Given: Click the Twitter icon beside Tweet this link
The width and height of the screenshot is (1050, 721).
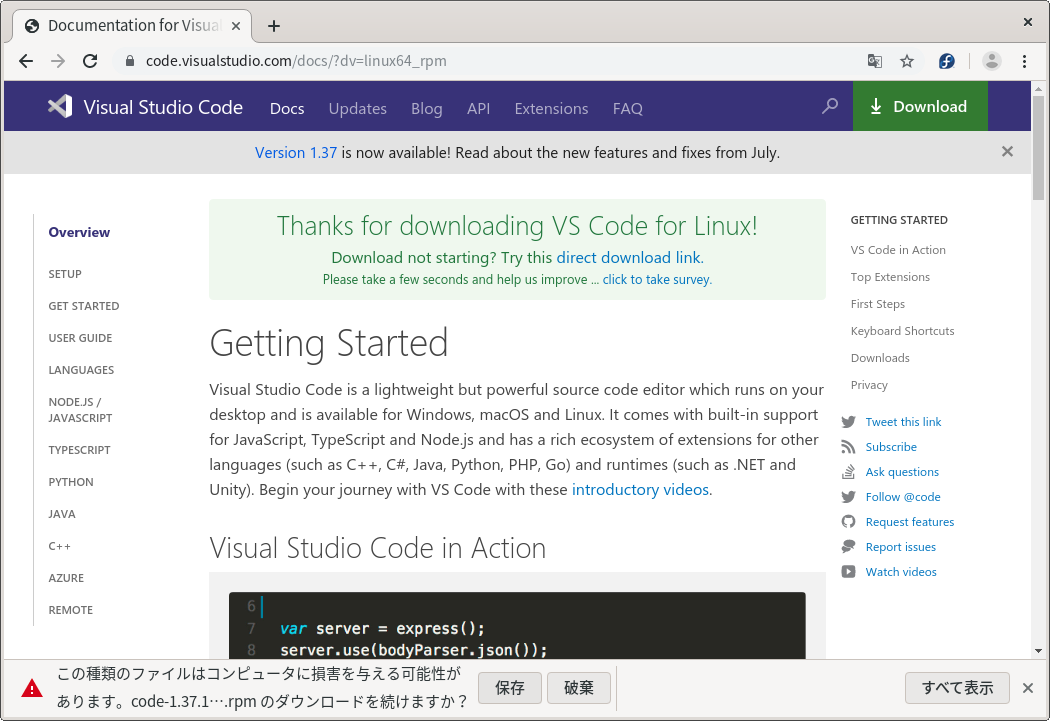Looking at the screenshot, I should pyautogui.click(x=848, y=422).
